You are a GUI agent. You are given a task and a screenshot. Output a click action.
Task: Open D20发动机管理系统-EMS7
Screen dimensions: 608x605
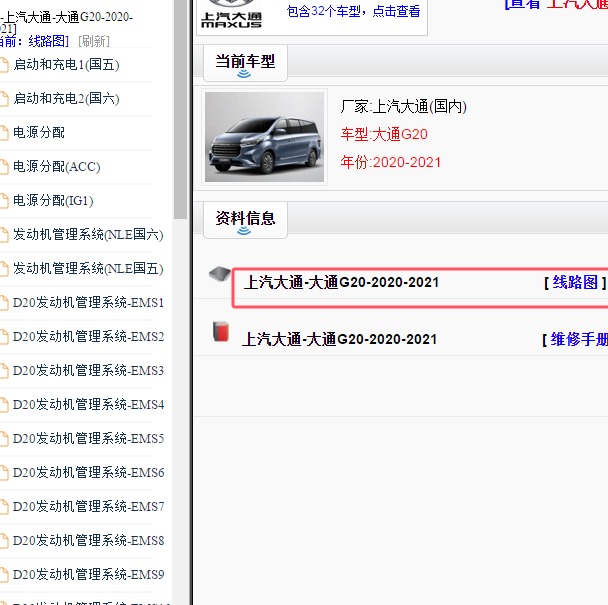point(88,506)
